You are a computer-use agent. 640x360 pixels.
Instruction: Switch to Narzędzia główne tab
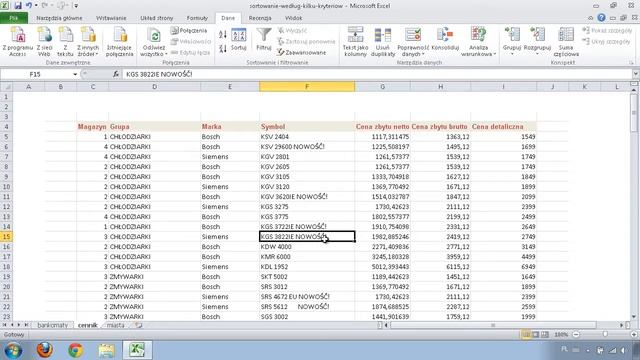pos(59,18)
